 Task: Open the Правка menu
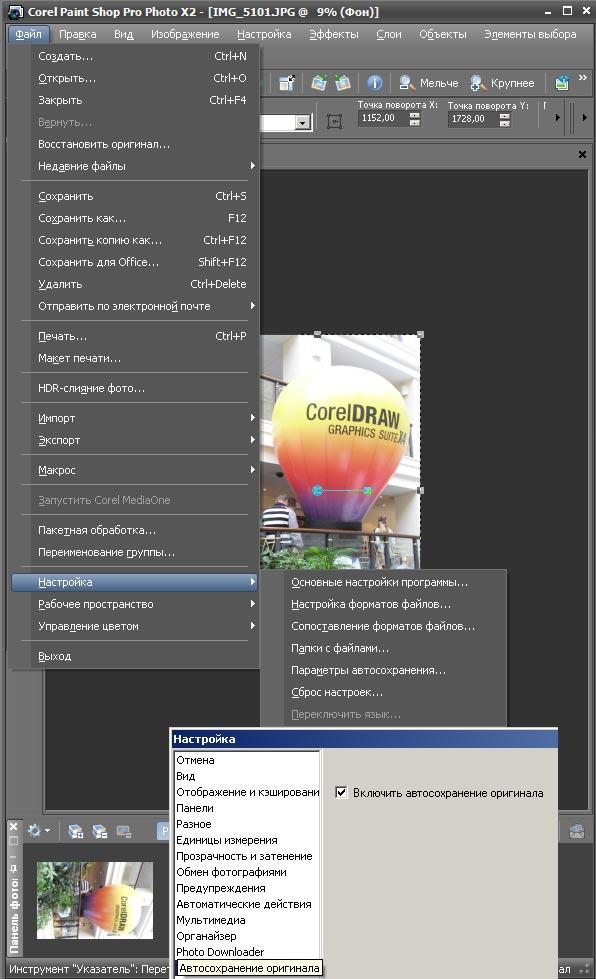(x=77, y=34)
